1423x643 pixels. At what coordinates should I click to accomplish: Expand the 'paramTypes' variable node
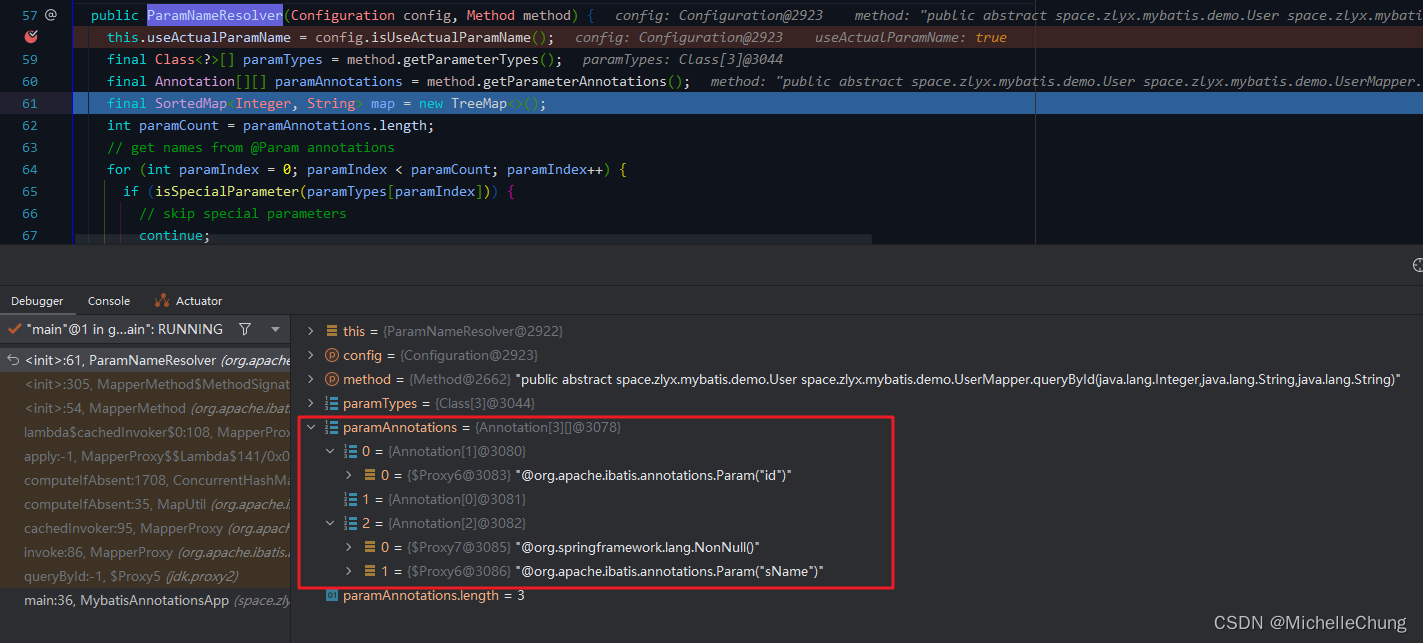click(x=311, y=403)
